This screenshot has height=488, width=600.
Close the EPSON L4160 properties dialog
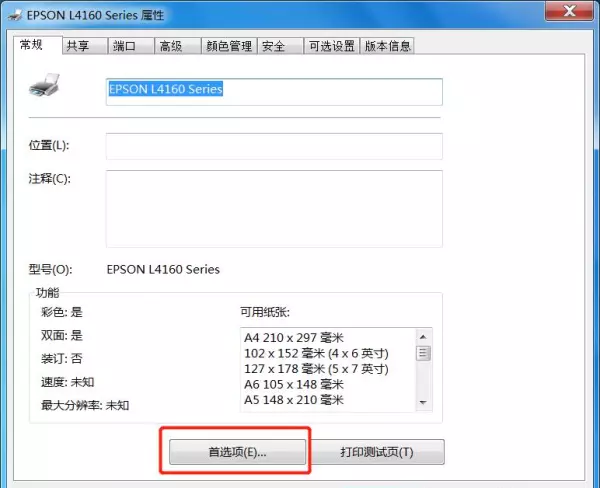(569, 11)
